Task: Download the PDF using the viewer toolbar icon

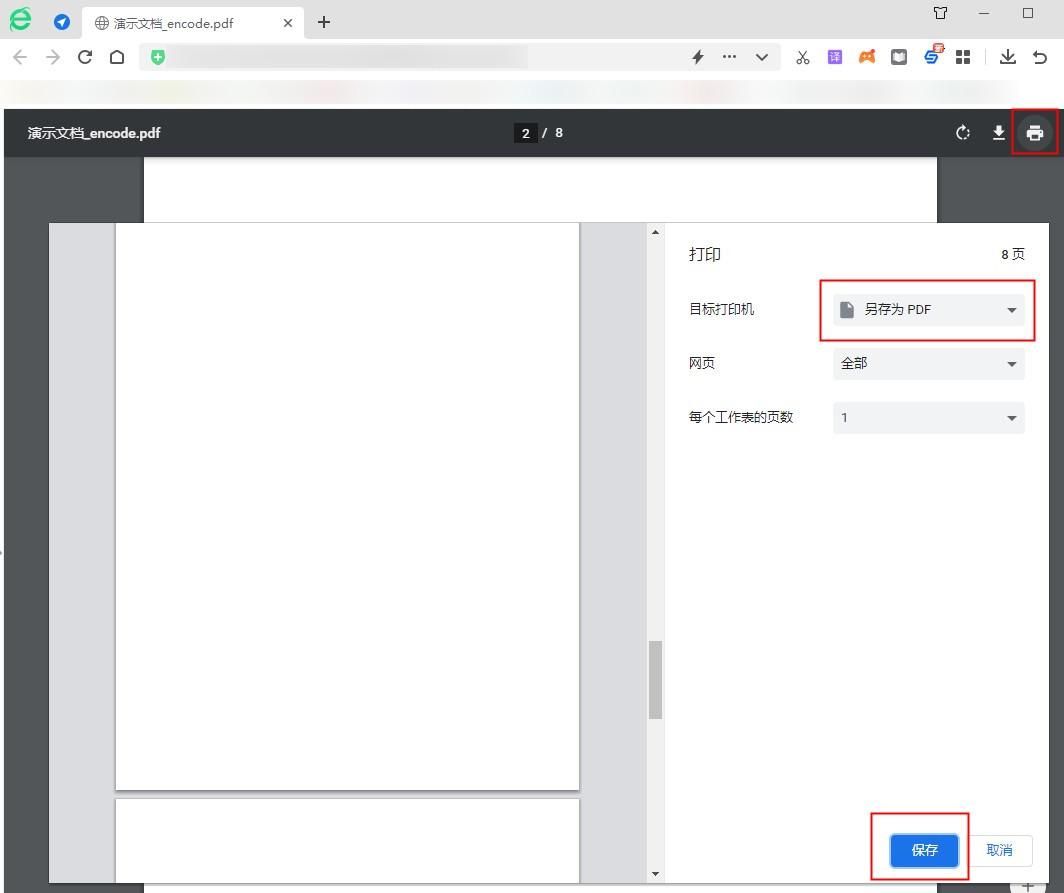Action: 998,132
